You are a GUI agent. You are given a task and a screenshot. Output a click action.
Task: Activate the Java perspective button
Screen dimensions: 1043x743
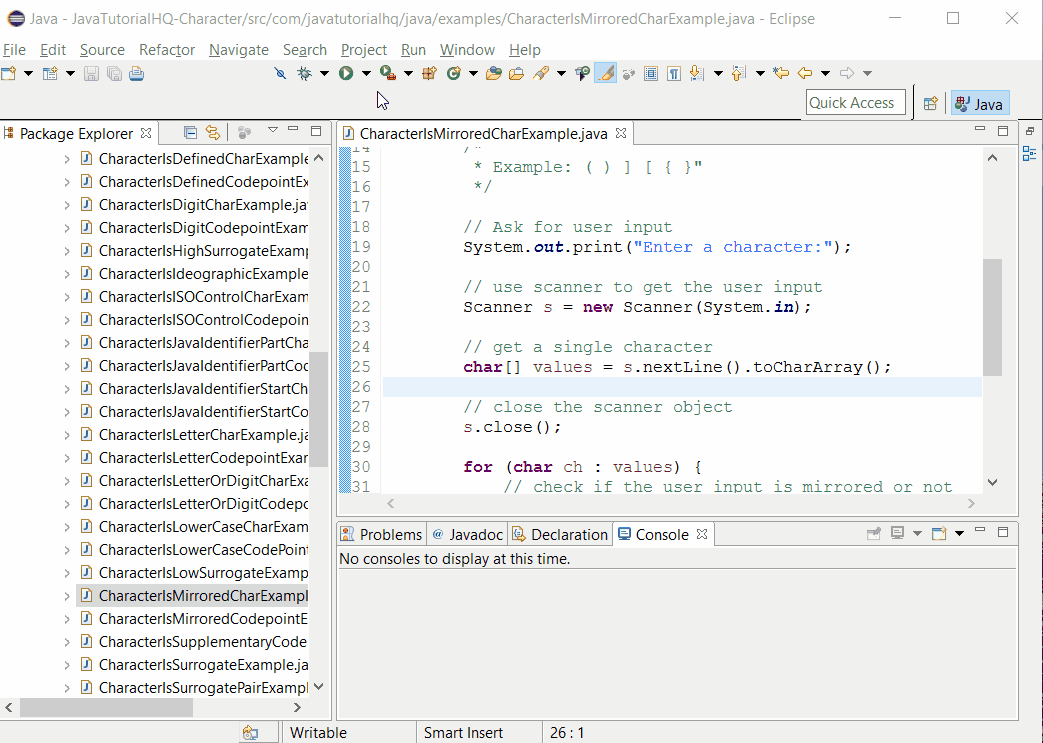pos(979,103)
